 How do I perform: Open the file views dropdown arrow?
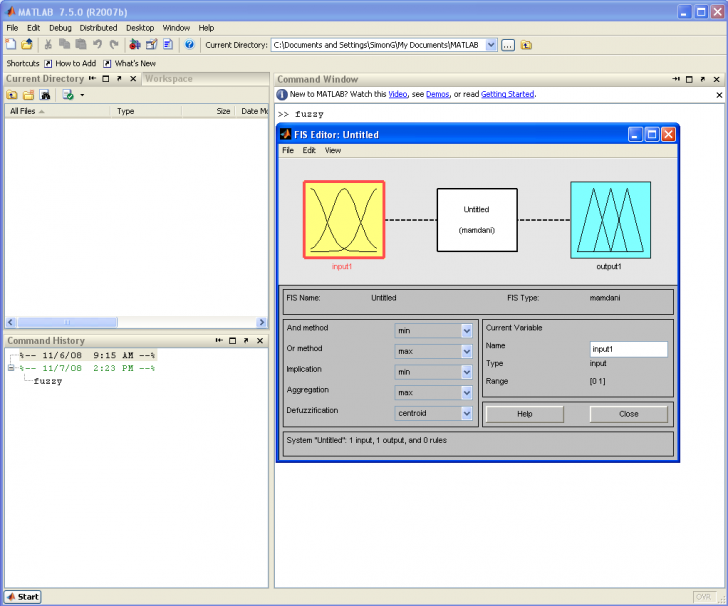(82, 95)
